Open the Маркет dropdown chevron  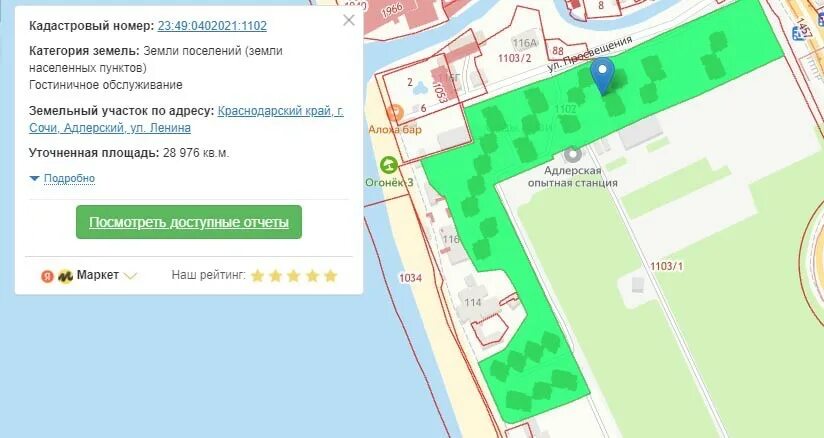click(130, 276)
